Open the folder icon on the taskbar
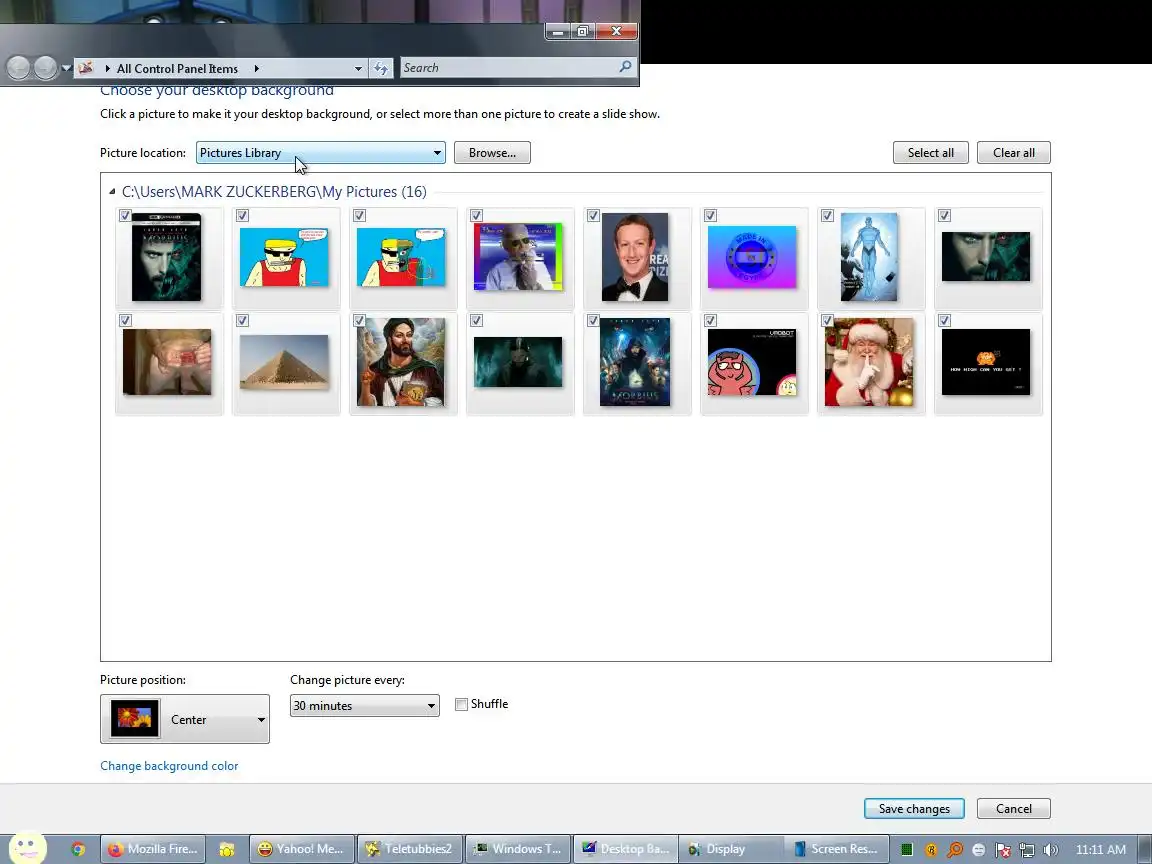This screenshot has height=864, width=1152. pyautogui.click(x=227, y=849)
